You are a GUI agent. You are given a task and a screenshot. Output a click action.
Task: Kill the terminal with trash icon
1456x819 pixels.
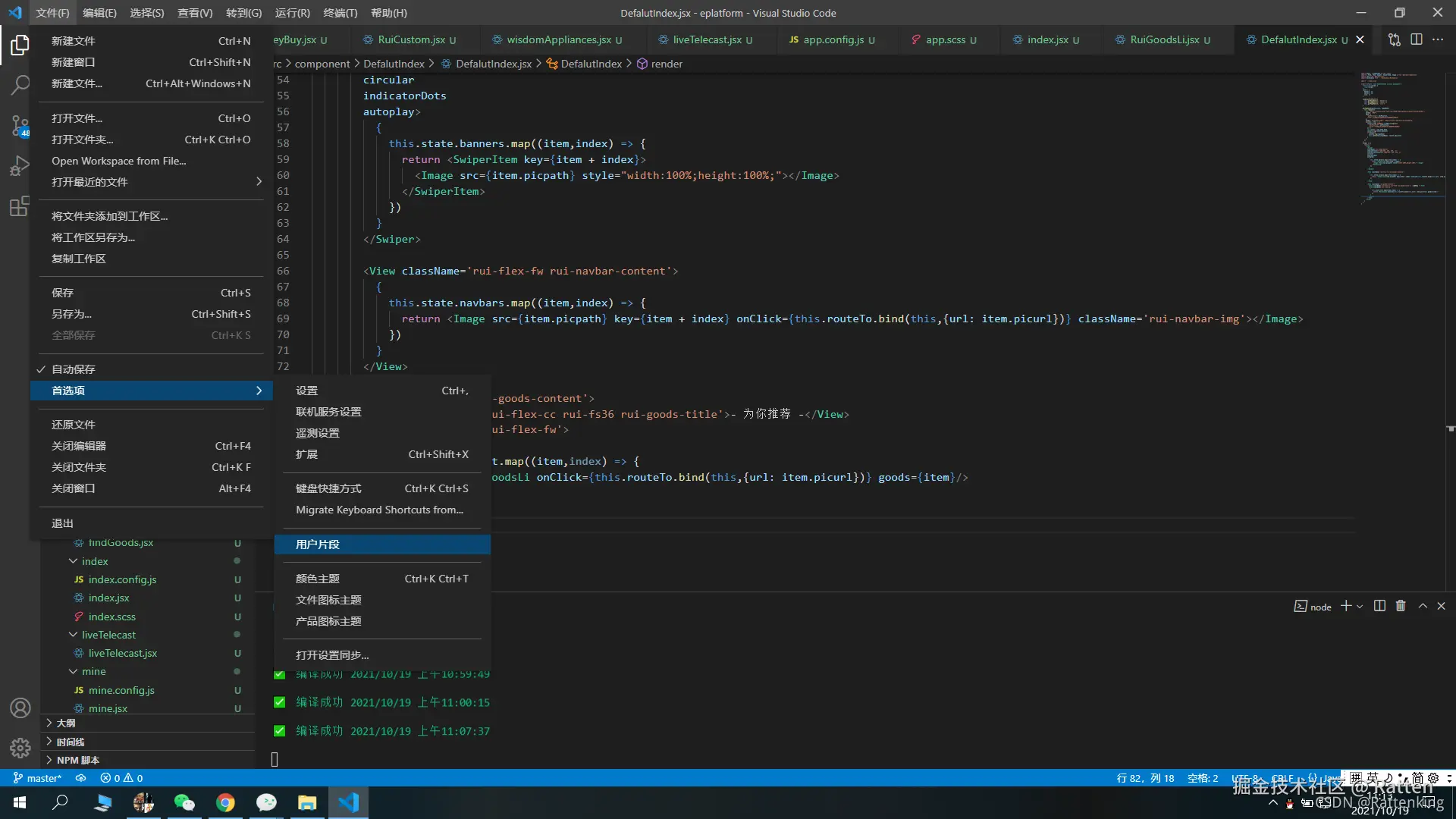[1401, 606]
